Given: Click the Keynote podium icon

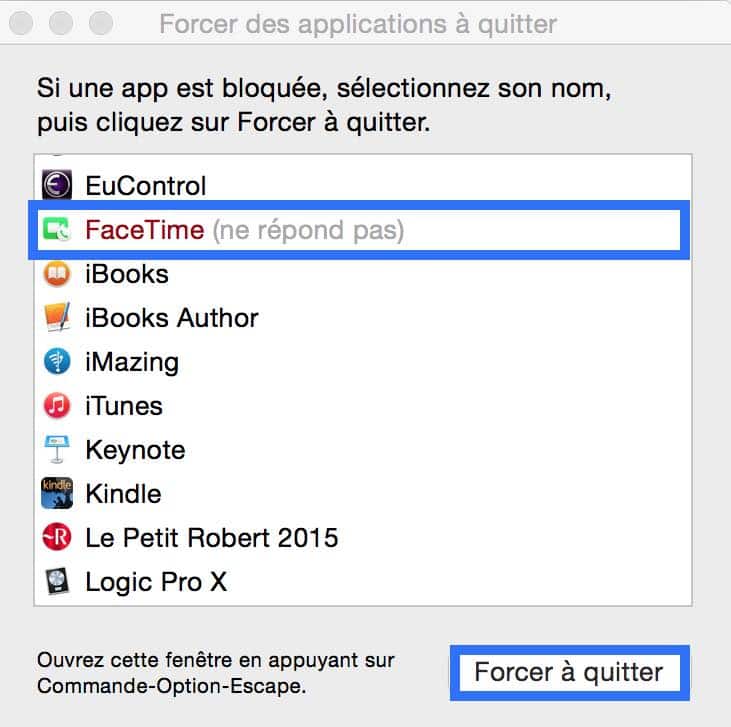Looking at the screenshot, I should pyautogui.click(x=57, y=450).
